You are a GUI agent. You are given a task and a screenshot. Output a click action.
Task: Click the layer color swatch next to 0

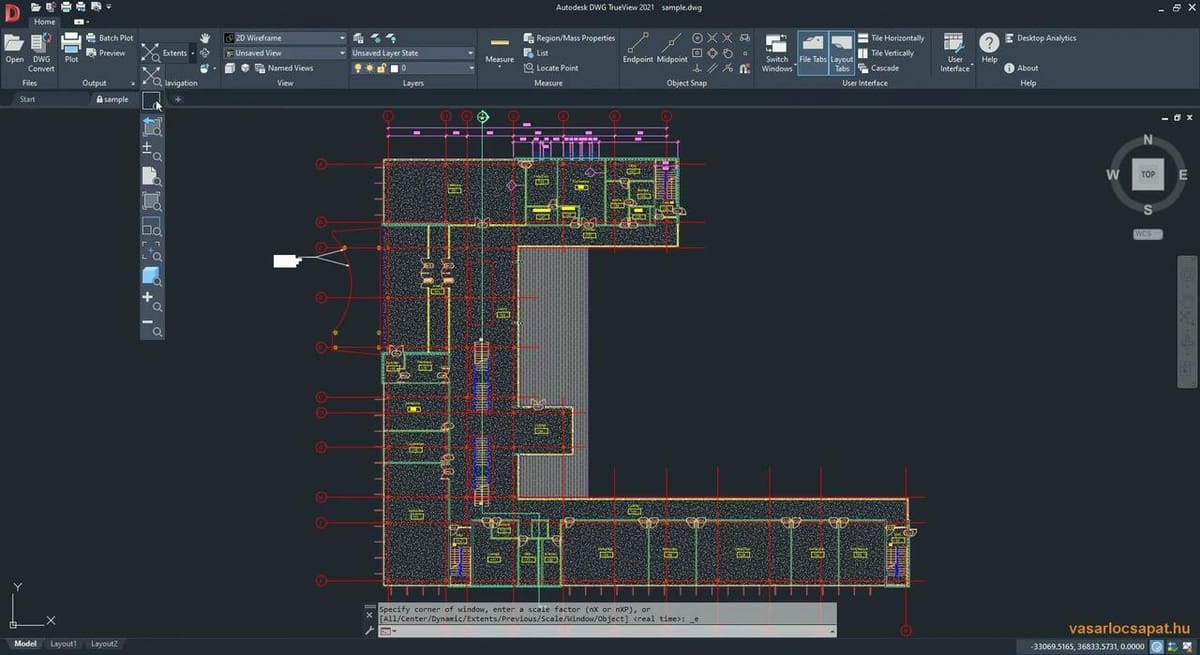coord(394,68)
